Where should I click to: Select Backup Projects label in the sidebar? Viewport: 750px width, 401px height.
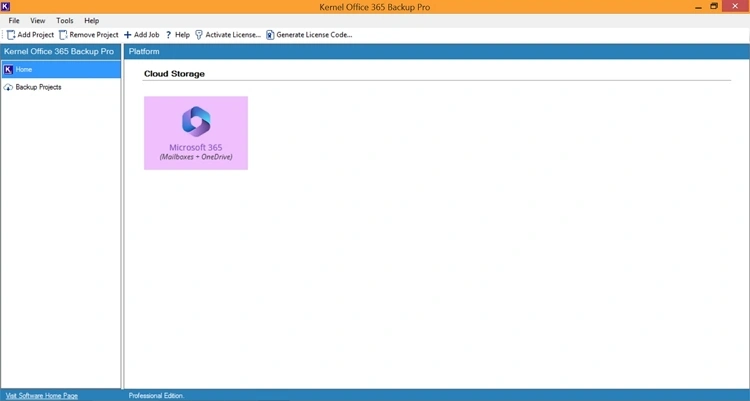click(x=38, y=87)
